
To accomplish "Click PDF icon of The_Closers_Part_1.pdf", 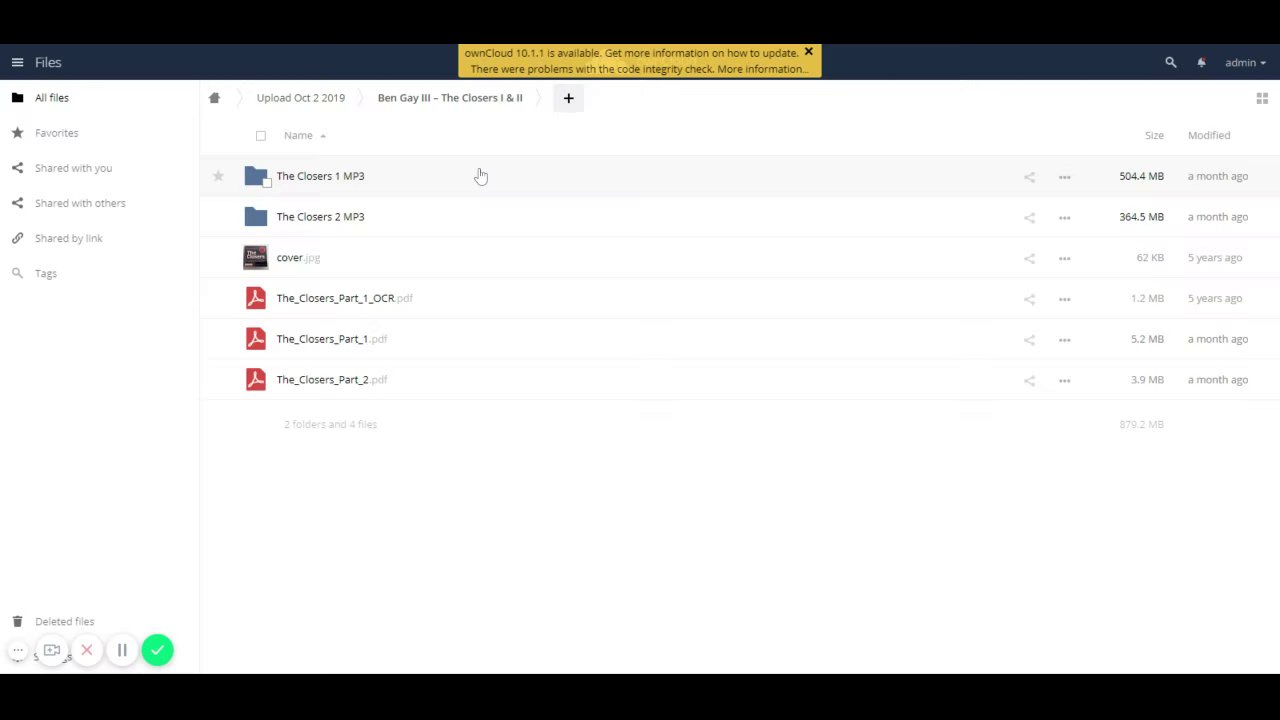I will (256, 339).
